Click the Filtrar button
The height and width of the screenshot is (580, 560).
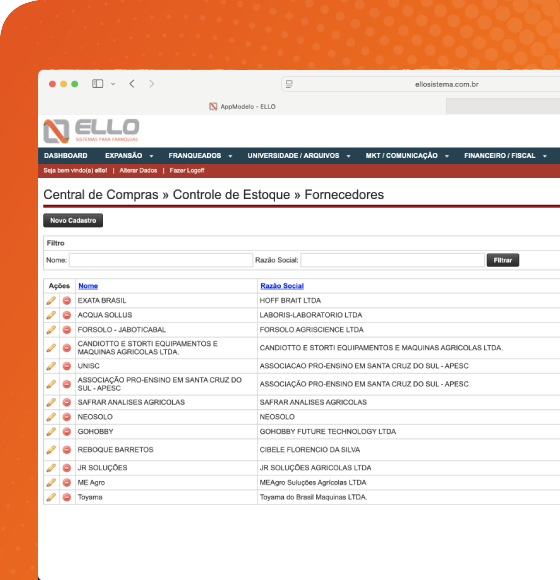coord(503,260)
